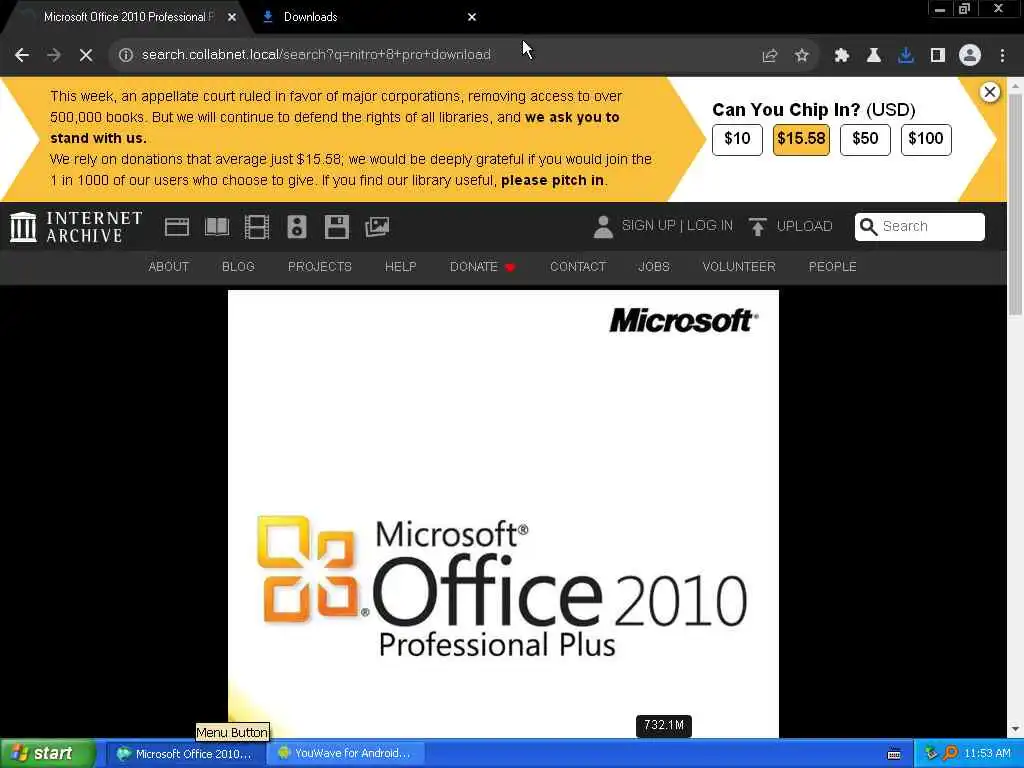Bookmark this page with the star icon
Viewport: 1024px width, 768px height.
802,56
